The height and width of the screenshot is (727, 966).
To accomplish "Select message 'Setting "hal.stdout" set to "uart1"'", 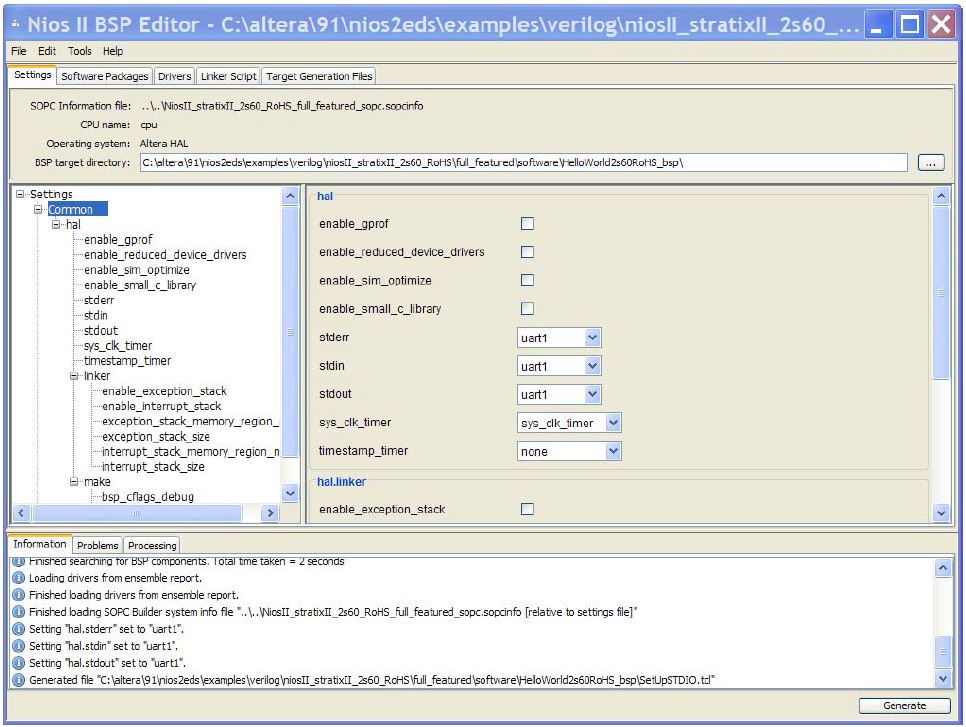I will coord(107,663).
